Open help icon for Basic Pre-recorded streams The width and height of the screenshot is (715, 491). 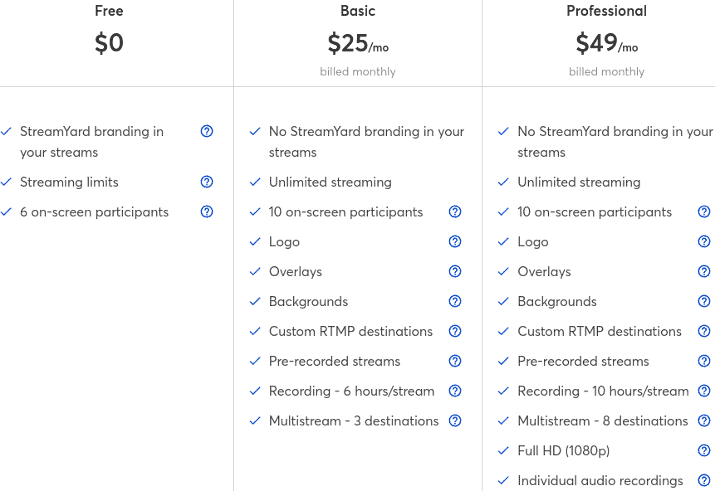click(x=455, y=361)
